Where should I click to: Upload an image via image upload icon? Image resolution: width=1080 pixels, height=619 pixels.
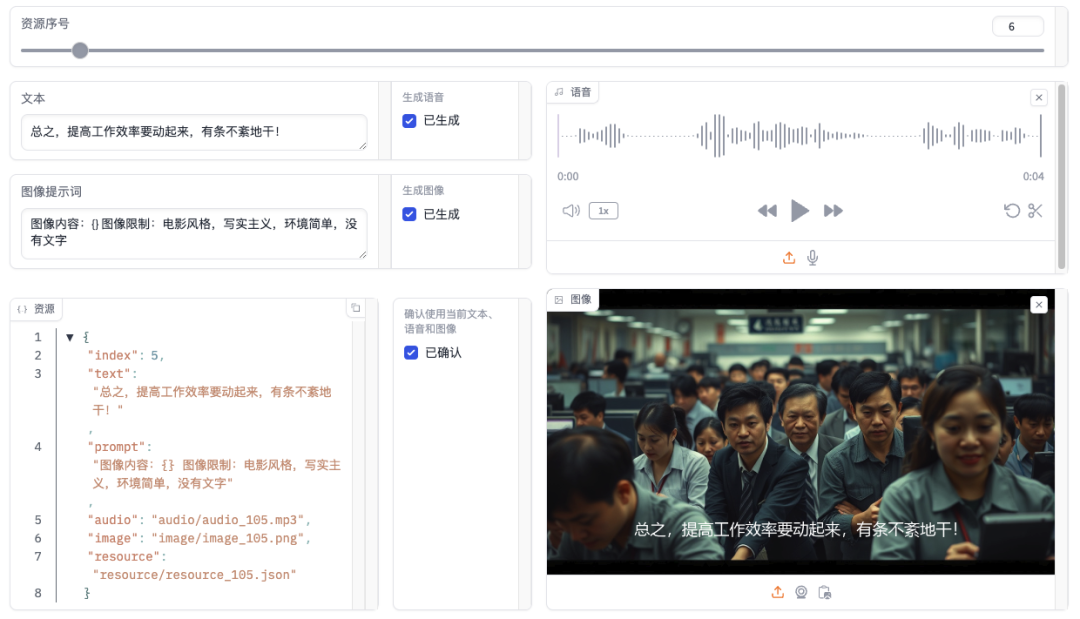click(x=778, y=592)
